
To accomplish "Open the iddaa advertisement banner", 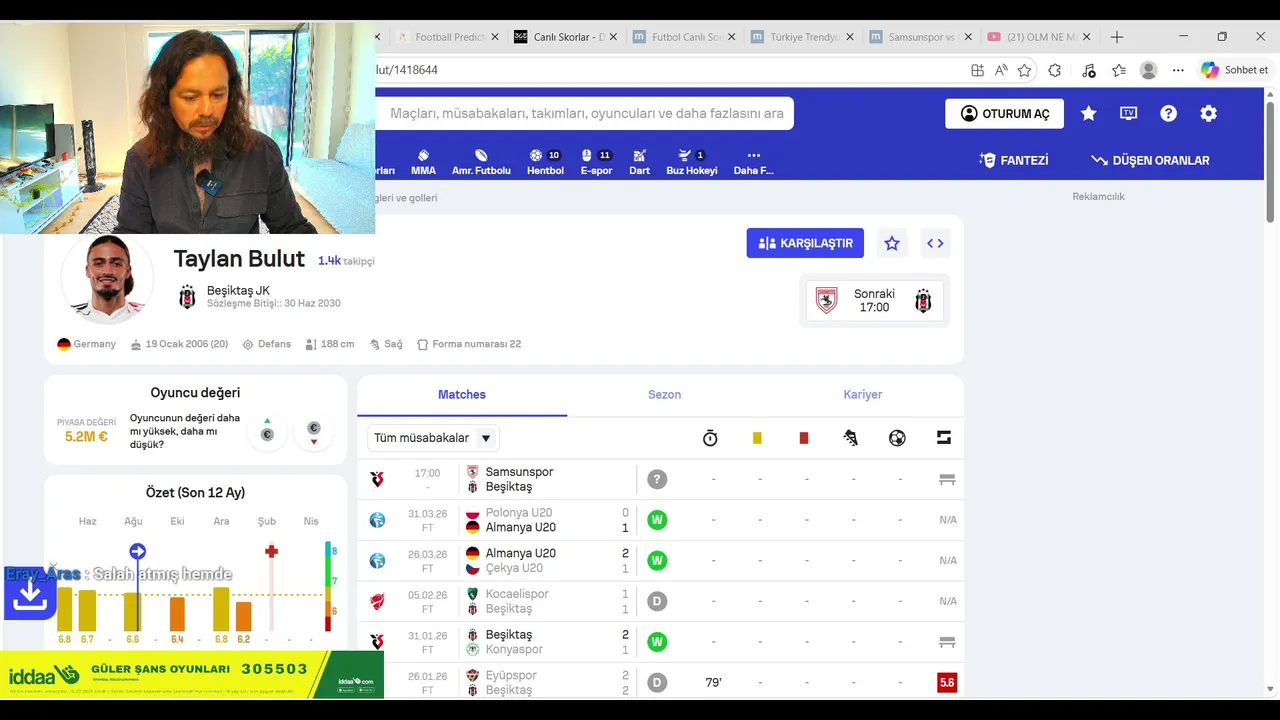I will (192, 675).
